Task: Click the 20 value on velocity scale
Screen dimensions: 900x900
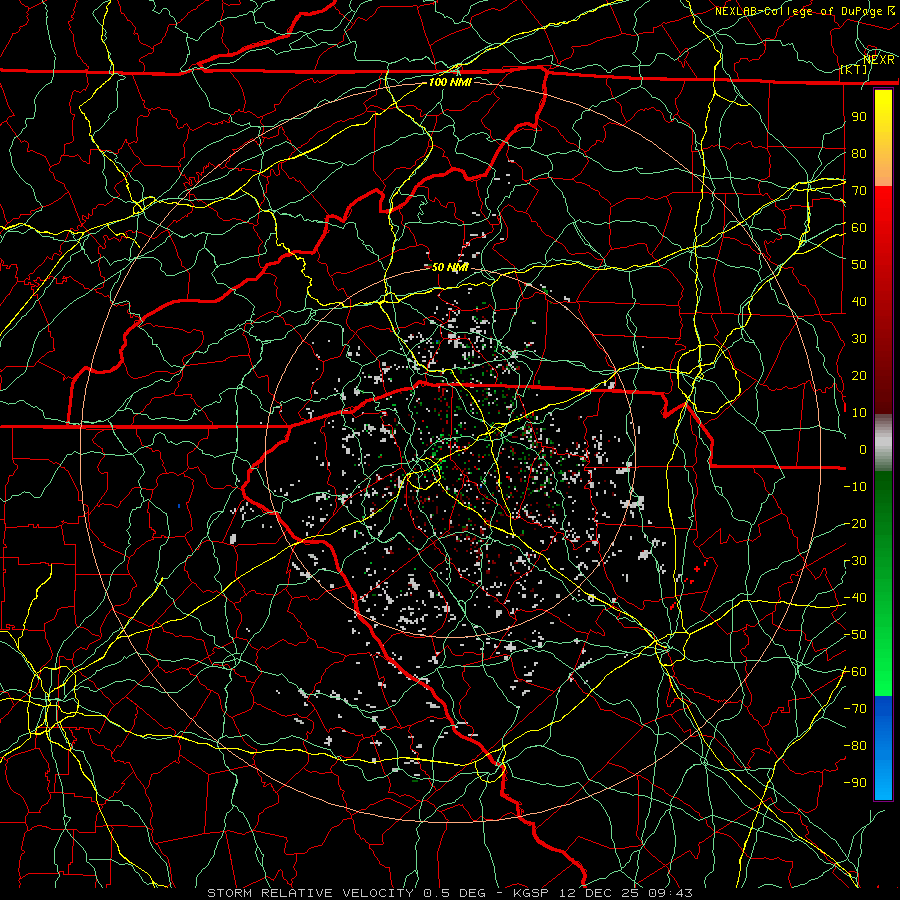Action: 859,375
